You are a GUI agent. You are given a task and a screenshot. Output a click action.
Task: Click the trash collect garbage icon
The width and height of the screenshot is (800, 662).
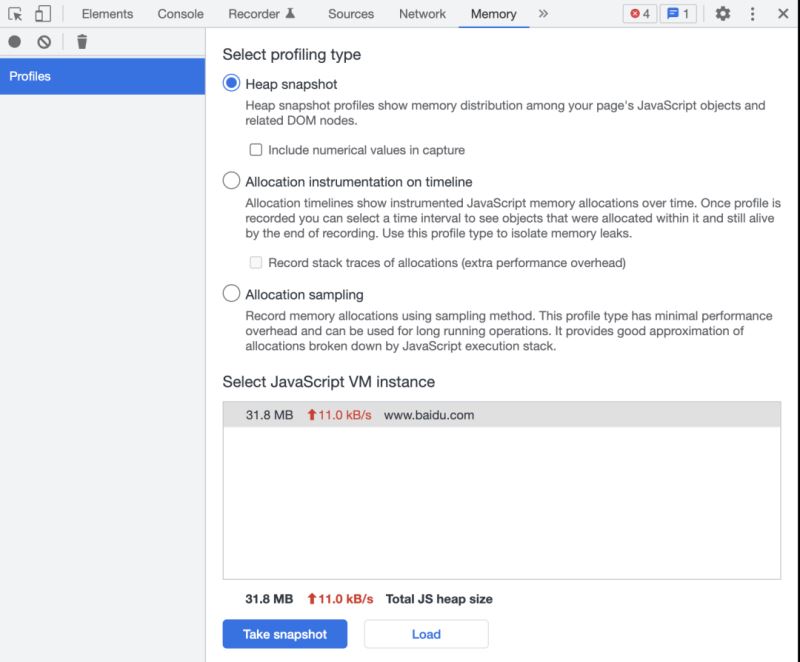tap(82, 42)
